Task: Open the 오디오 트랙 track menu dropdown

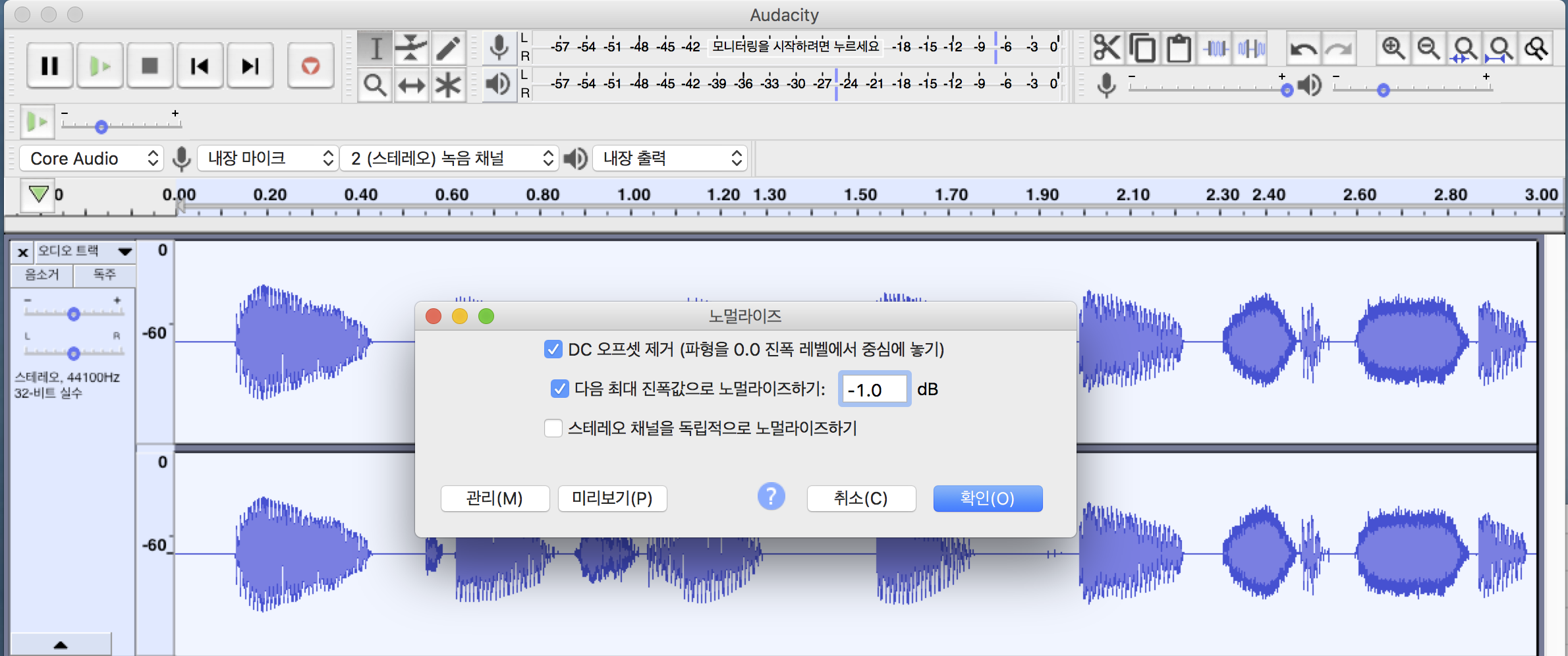Action: pyautogui.click(x=84, y=251)
